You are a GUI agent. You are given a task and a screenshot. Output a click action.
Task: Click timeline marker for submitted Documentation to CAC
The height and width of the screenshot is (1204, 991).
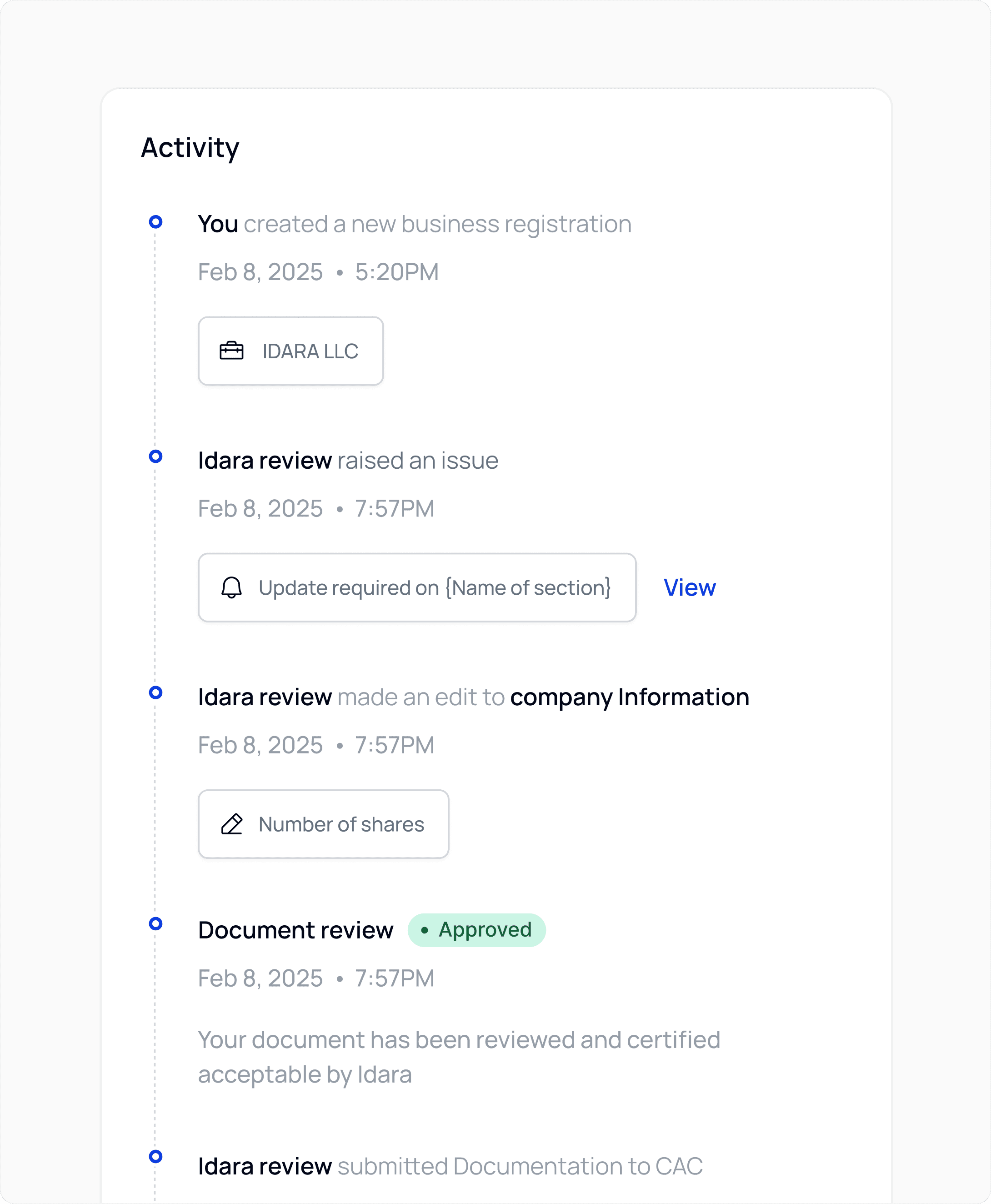155,1156
